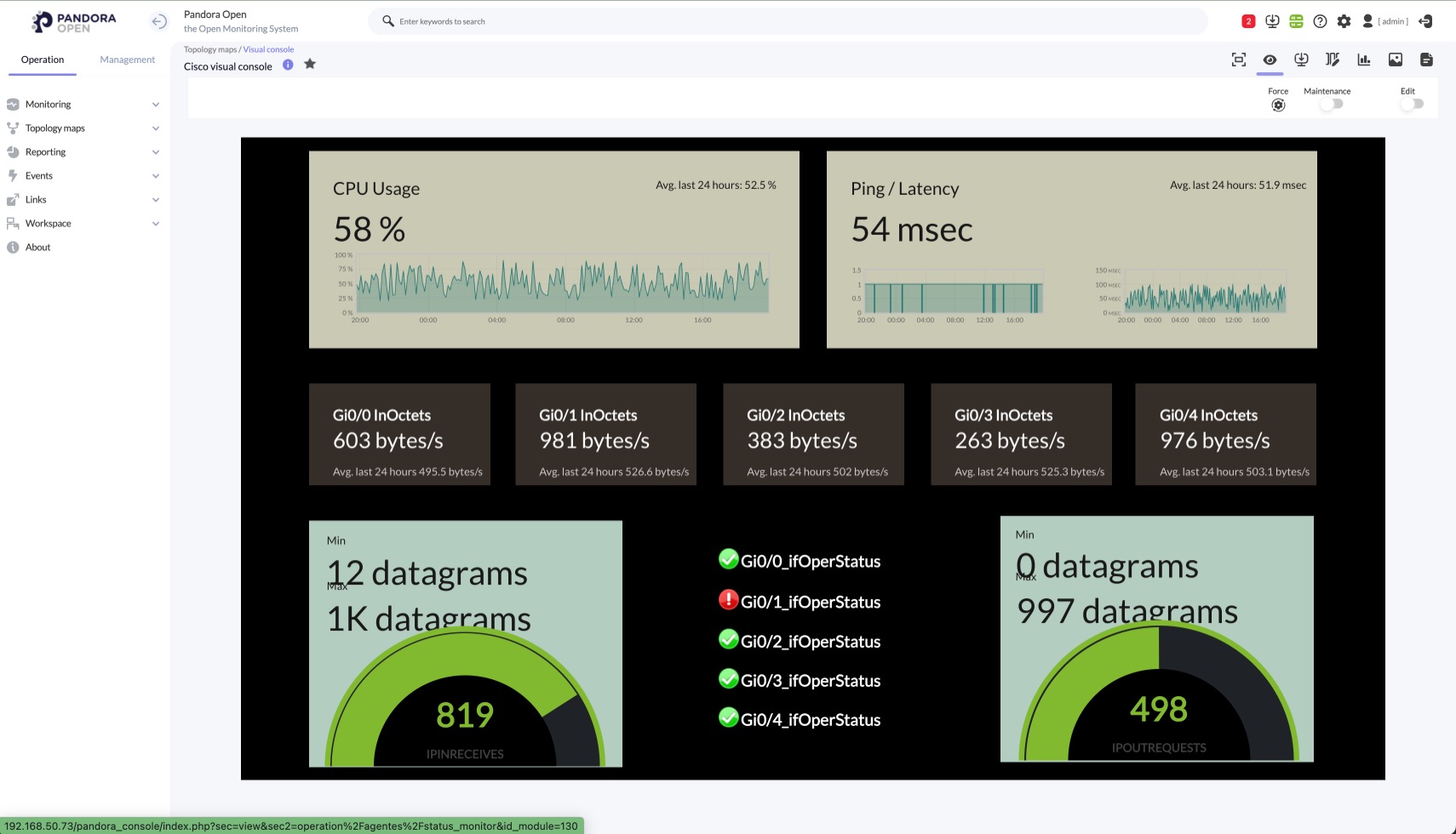Click the logout icon next to admin
The image size is (1456, 834).
1425,21
